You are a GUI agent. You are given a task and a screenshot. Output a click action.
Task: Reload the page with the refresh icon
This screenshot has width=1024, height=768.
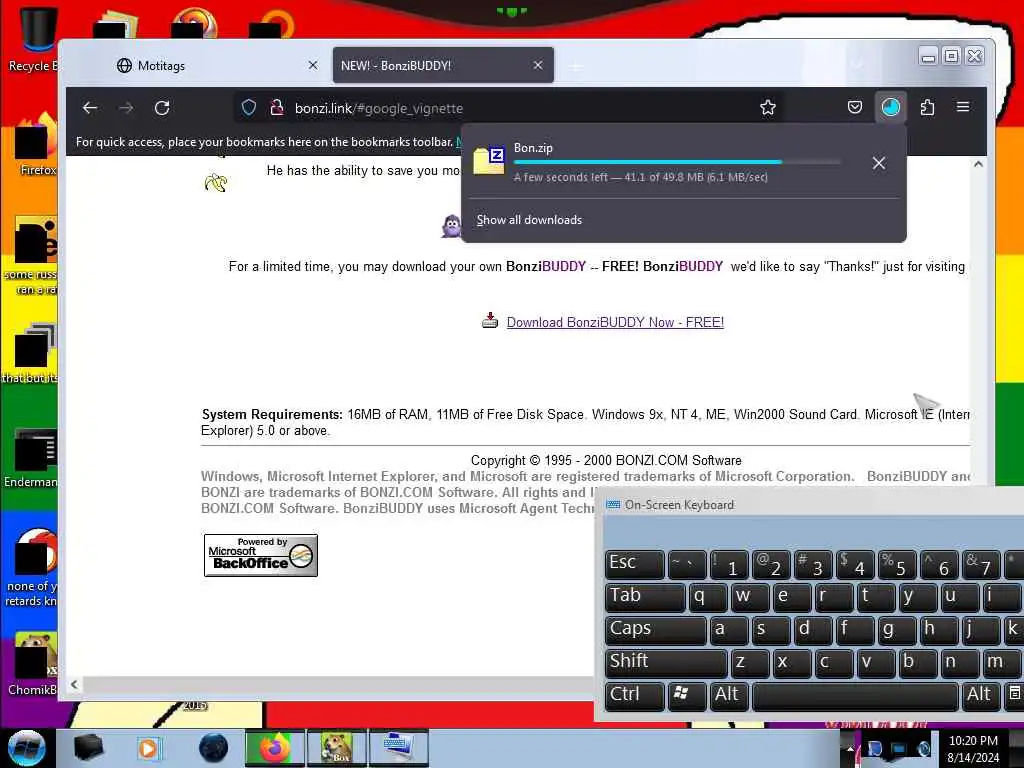click(162, 108)
